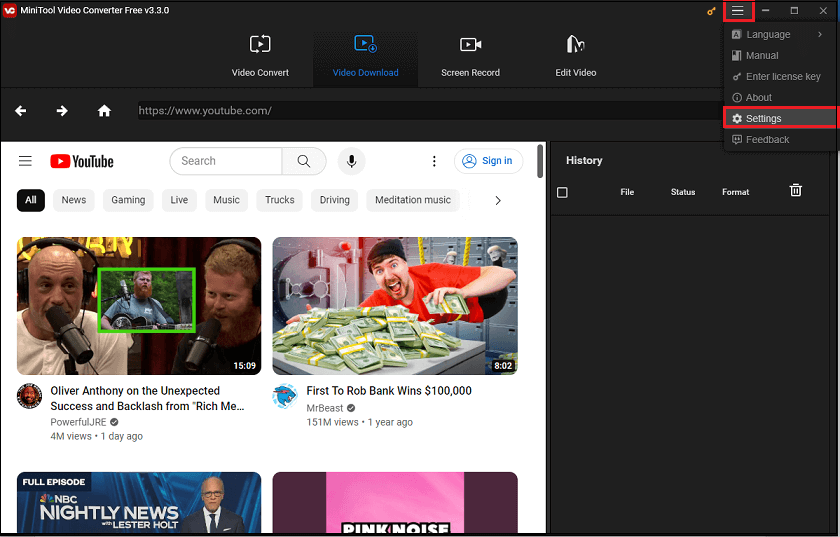Open the MrBeast channel name link

325,408
